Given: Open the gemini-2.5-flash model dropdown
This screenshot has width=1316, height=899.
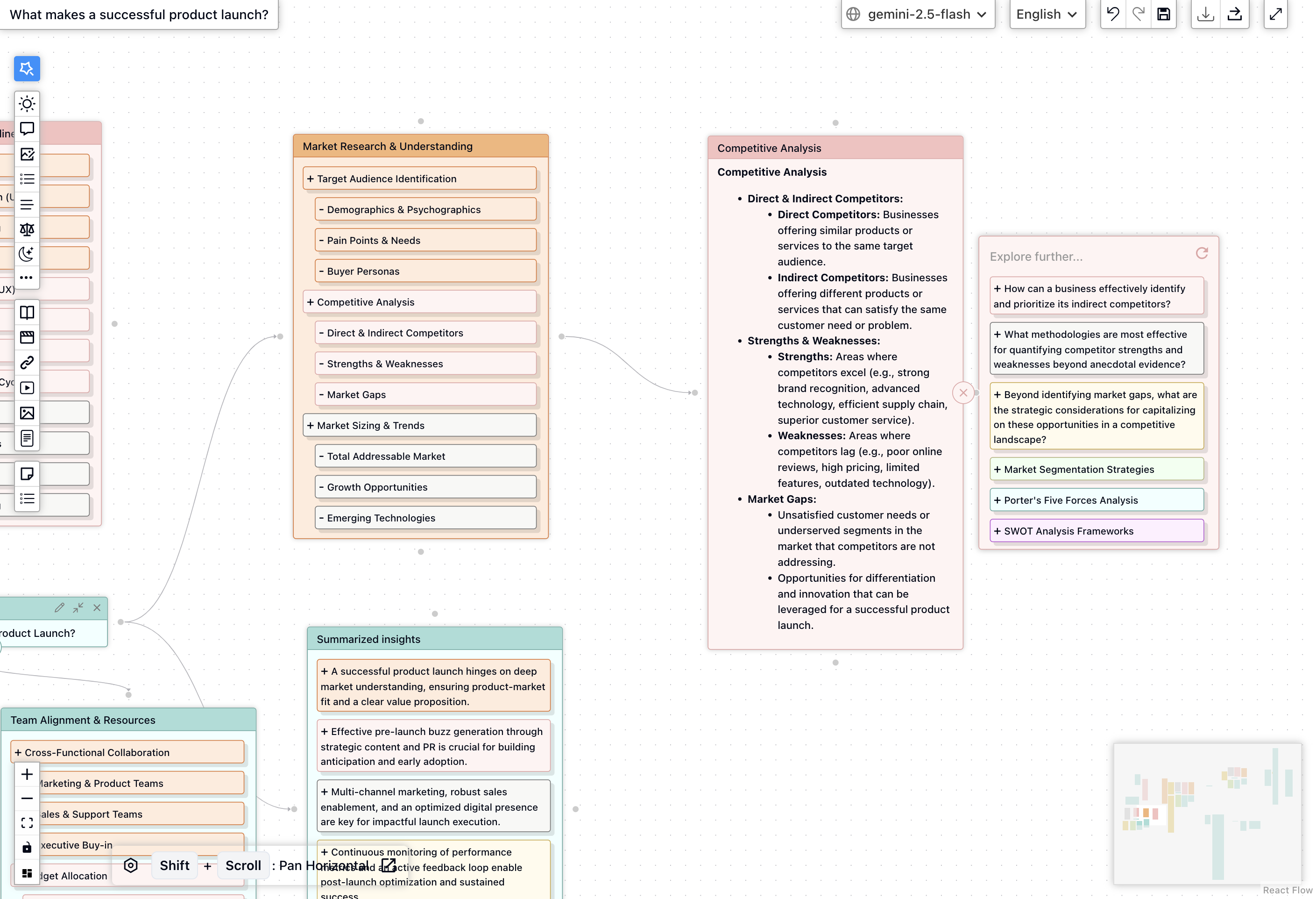Looking at the screenshot, I should (x=917, y=14).
